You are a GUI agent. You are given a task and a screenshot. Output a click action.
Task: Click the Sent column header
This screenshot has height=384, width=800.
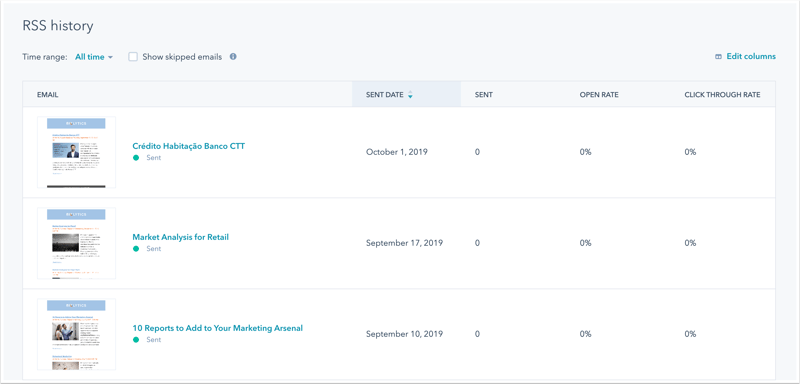tap(484, 95)
